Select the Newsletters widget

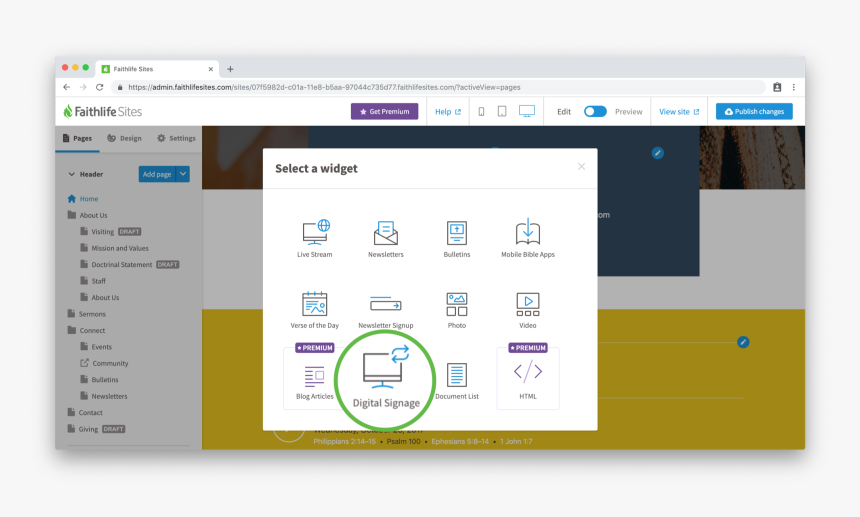pos(386,239)
